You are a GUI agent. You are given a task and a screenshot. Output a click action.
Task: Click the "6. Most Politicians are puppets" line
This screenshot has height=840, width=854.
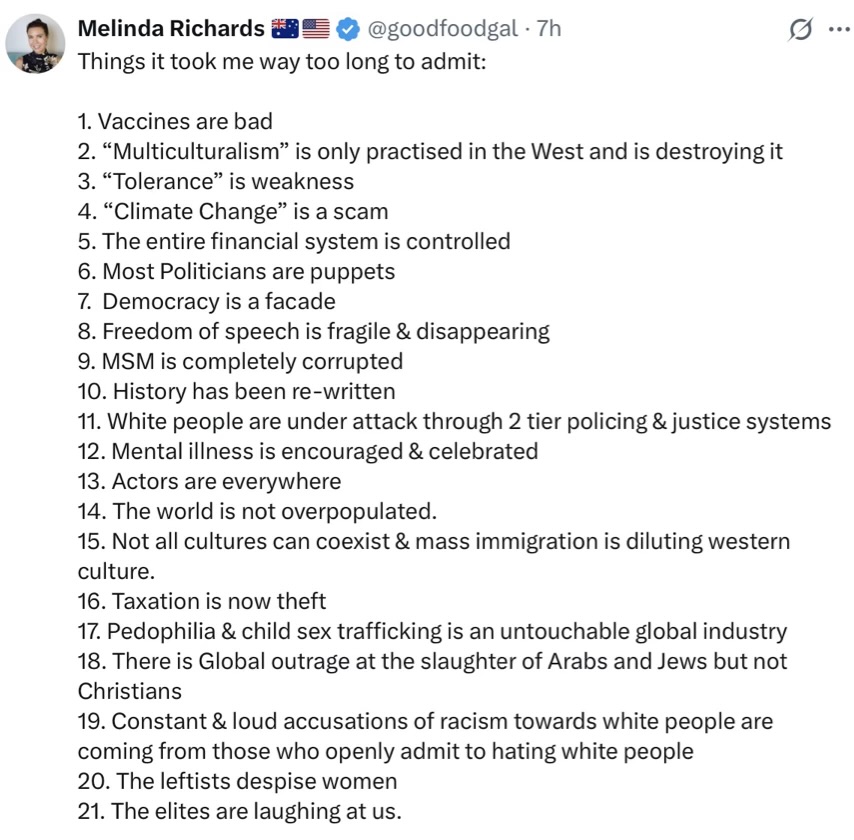(236, 271)
